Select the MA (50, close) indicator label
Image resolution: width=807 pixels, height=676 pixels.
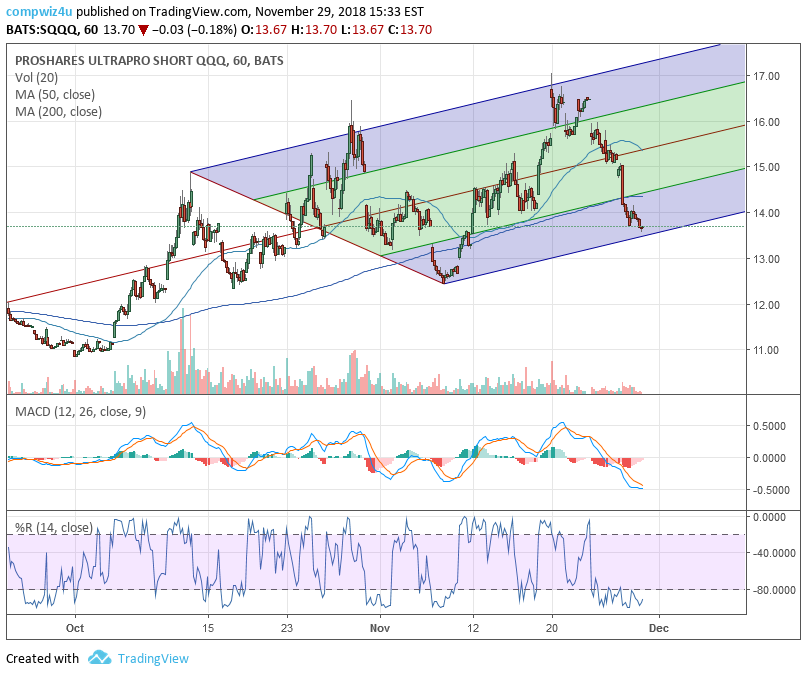[x=58, y=95]
